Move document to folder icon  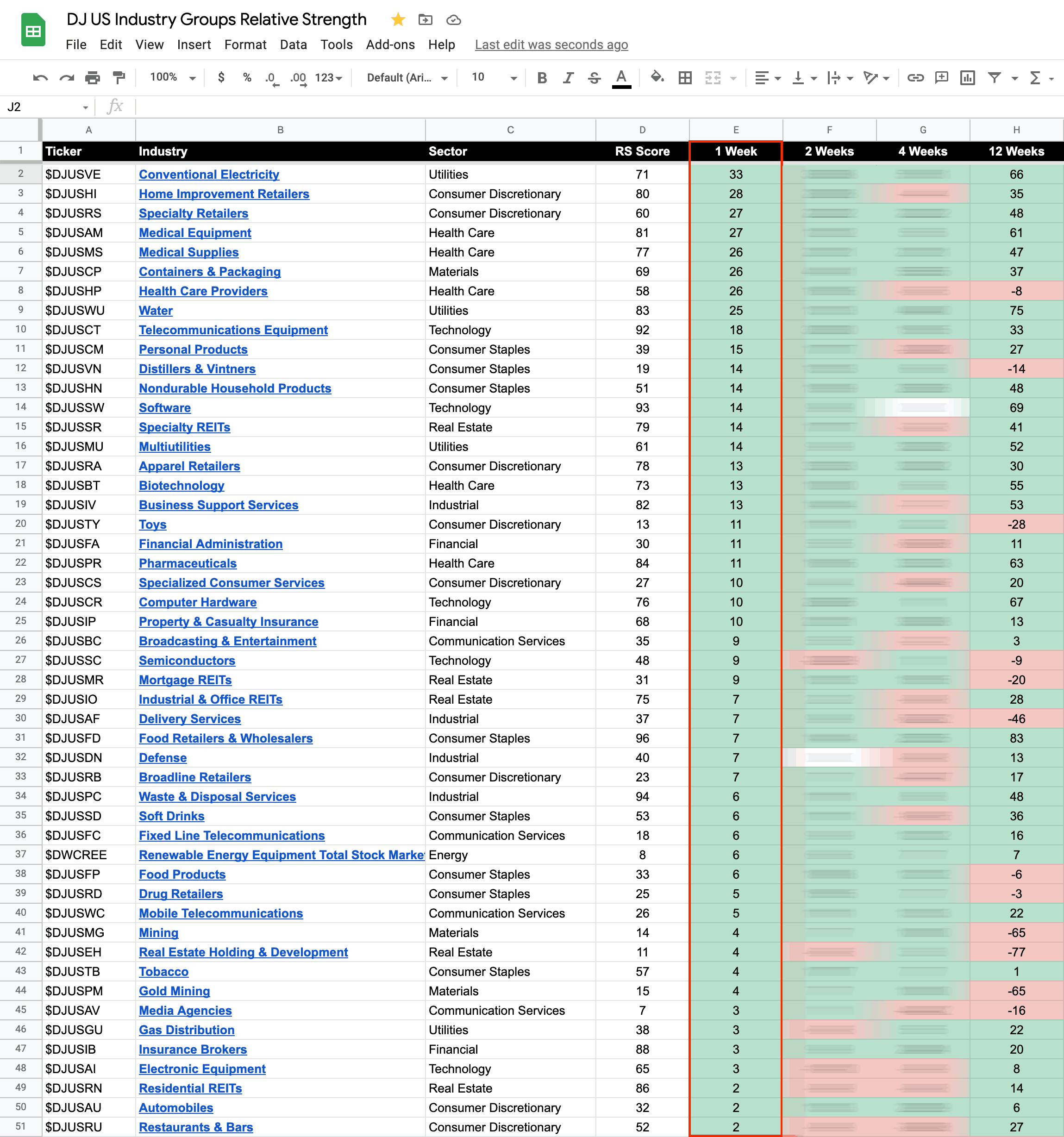click(x=426, y=20)
